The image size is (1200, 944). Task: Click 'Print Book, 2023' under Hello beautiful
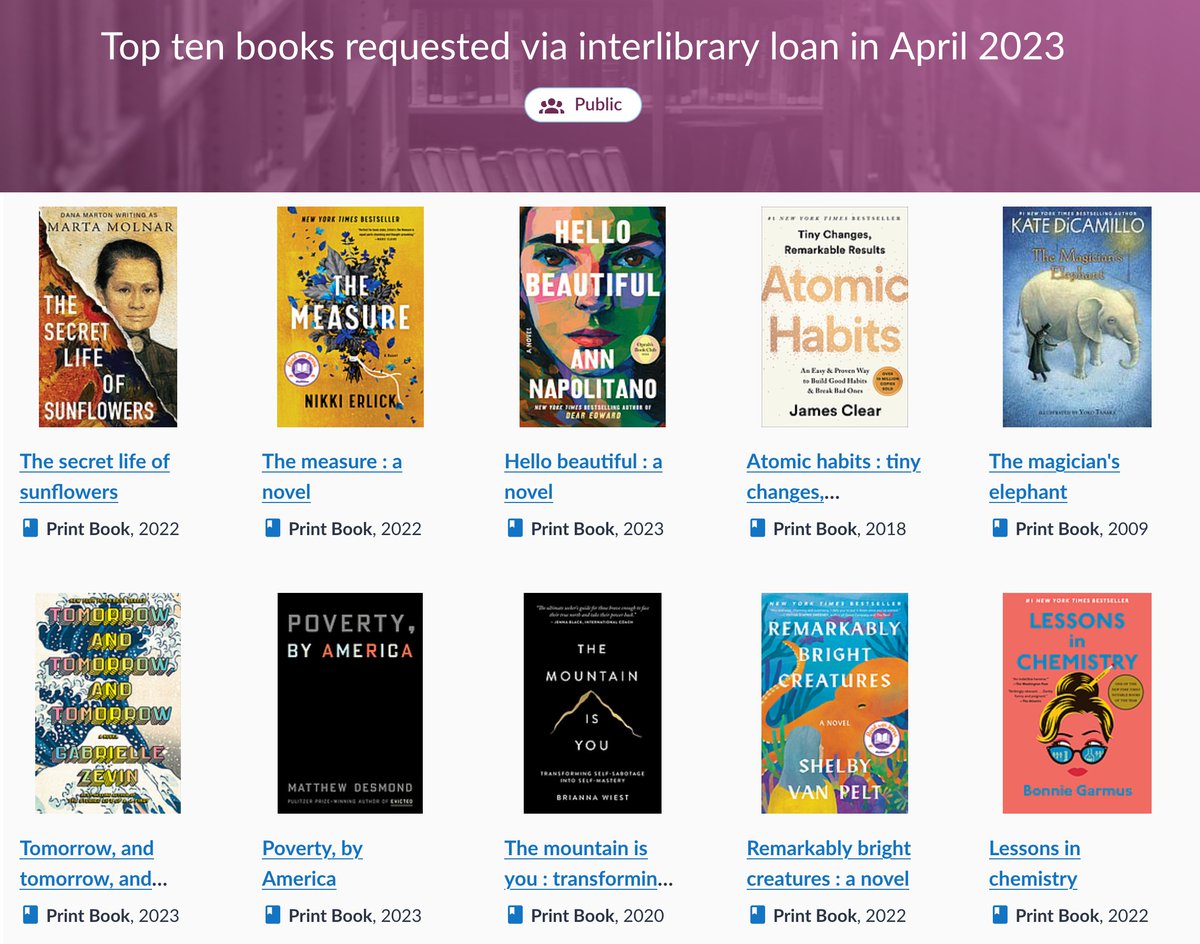(597, 529)
